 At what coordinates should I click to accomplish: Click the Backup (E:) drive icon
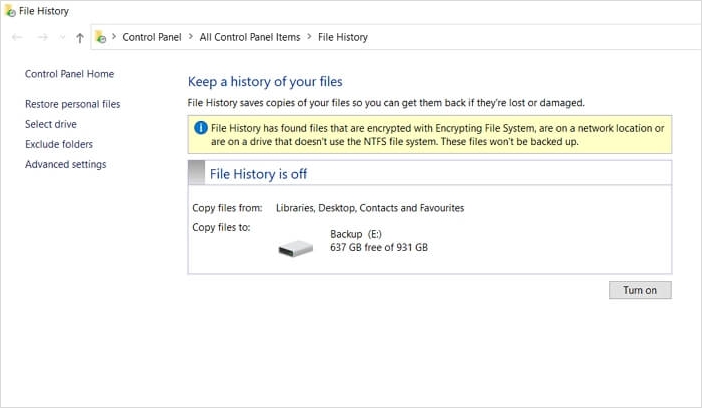click(x=295, y=247)
